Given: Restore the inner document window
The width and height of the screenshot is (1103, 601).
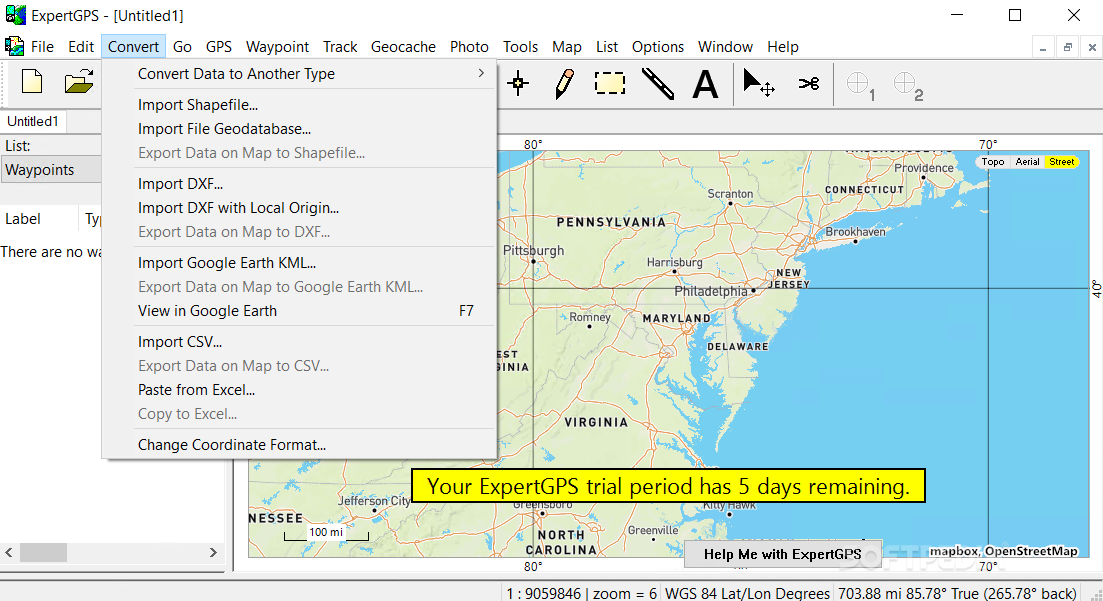Looking at the screenshot, I should pos(1067,48).
